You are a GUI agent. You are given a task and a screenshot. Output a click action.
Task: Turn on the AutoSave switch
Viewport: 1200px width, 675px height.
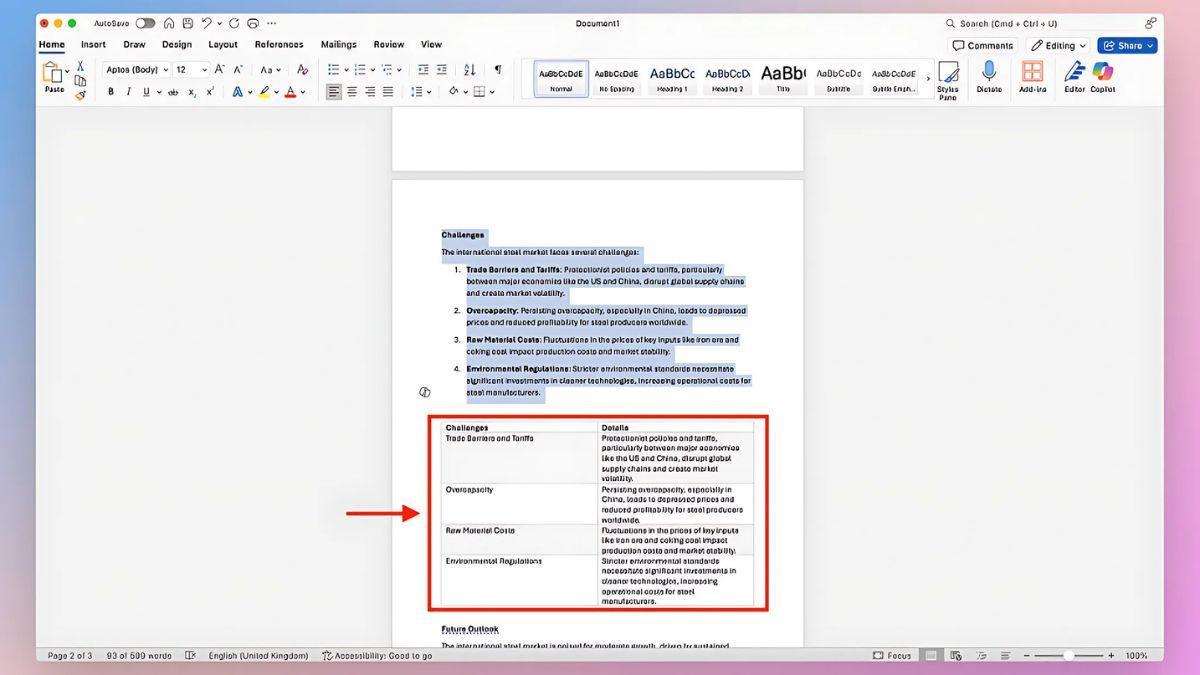tap(145, 23)
